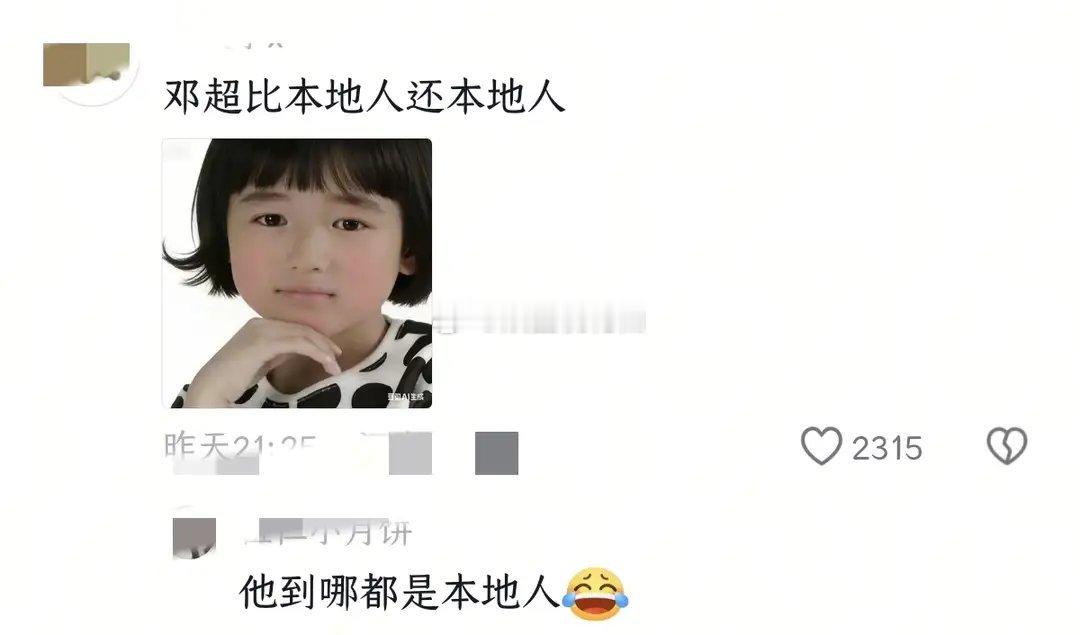
Task: Tap the AI生成 watermark on the photo
Action: 405,397
